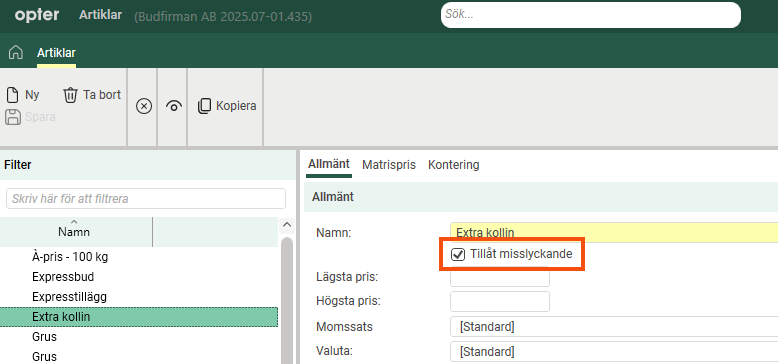Click the Home icon tab
The height and width of the screenshot is (364, 778).
16,52
